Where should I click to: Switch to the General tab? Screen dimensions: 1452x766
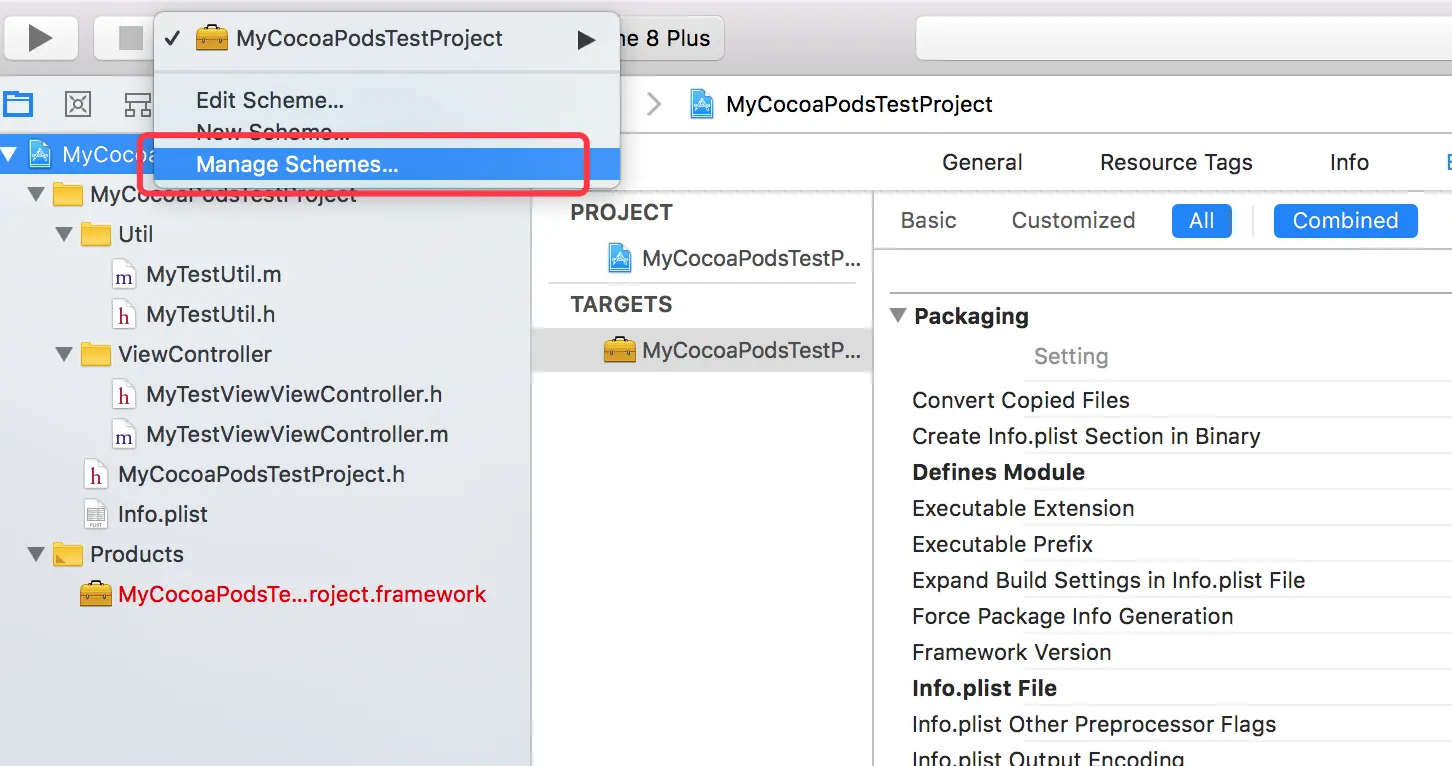click(982, 162)
